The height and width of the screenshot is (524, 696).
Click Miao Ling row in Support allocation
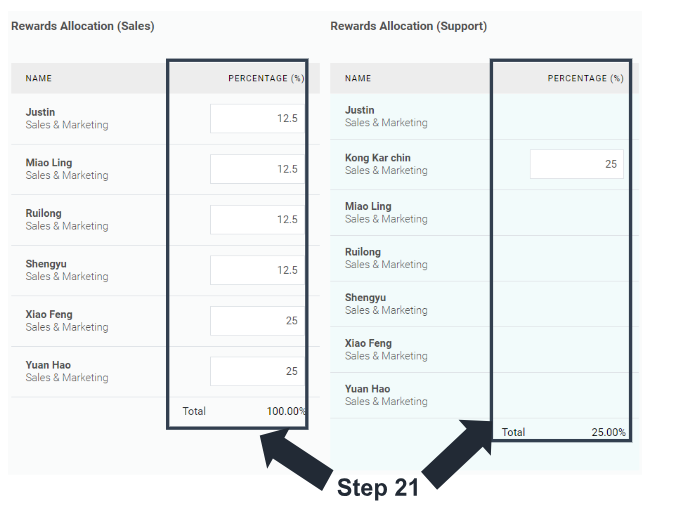[368, 212]
